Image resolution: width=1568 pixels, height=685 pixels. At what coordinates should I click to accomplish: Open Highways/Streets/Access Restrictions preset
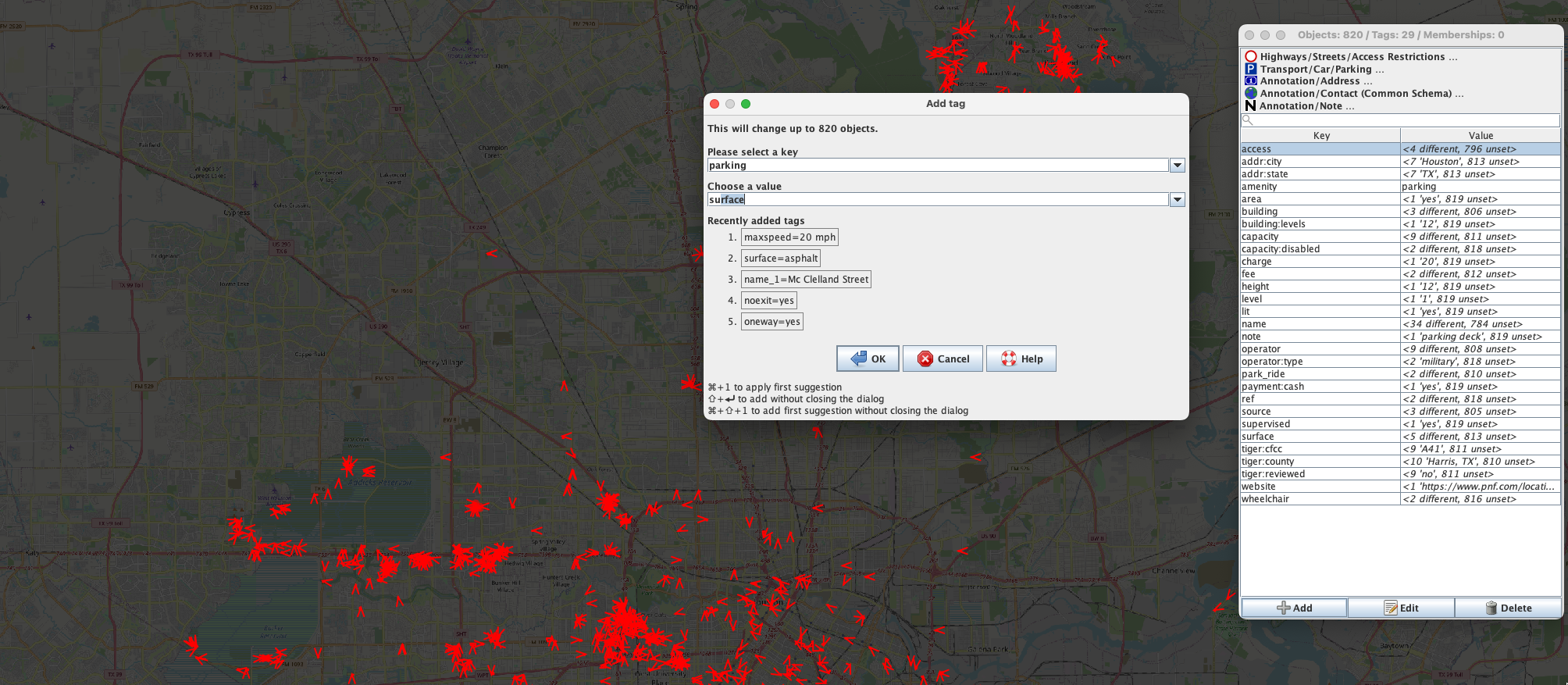click(1358, 57)
